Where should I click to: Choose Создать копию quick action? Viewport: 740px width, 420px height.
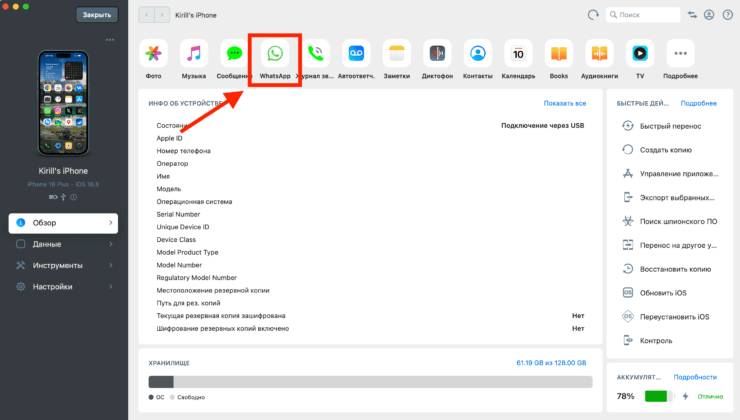tap(667, 149)
